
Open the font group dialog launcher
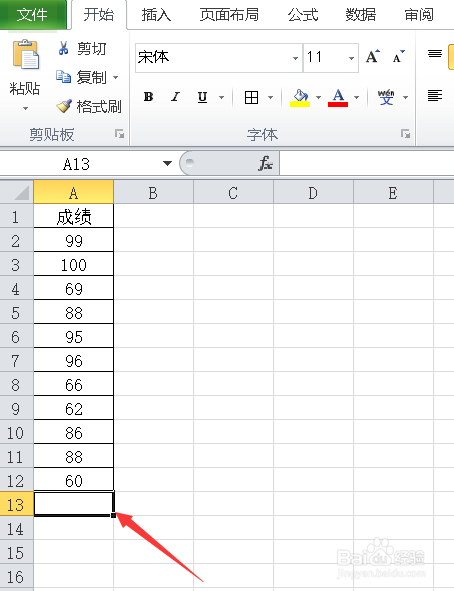click(x=405, y=134)
